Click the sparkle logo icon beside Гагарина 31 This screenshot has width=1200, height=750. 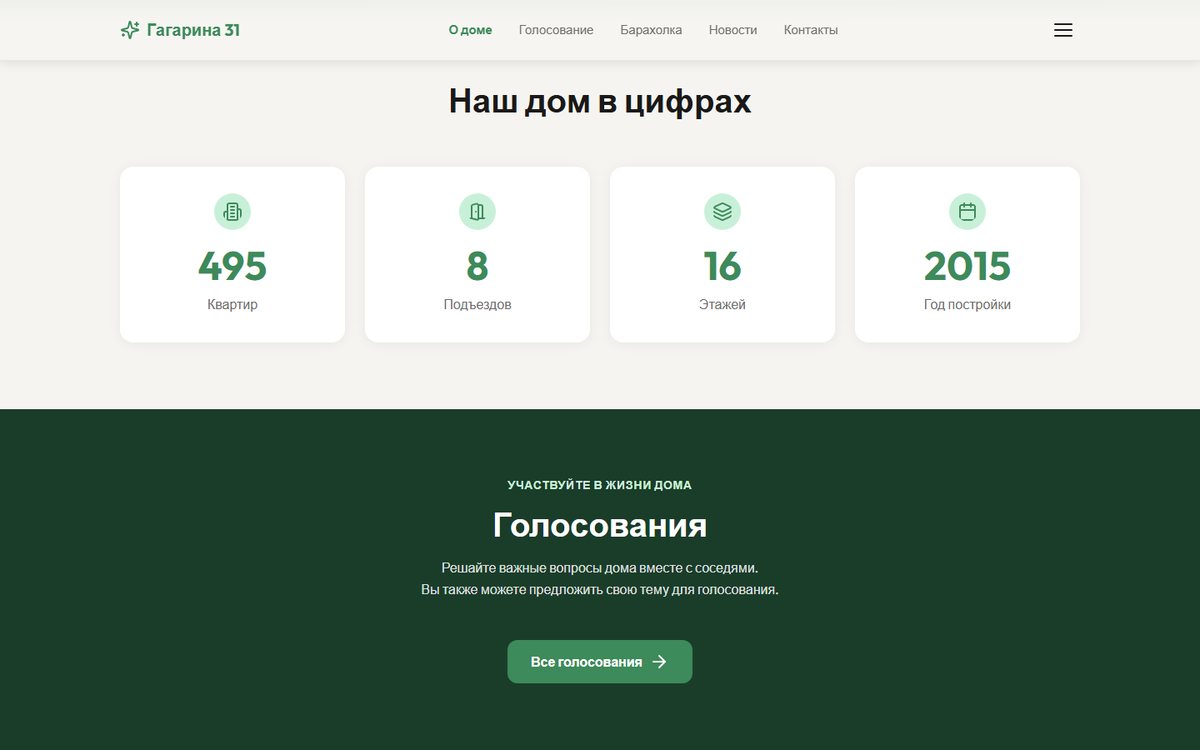tap(130, 30)
